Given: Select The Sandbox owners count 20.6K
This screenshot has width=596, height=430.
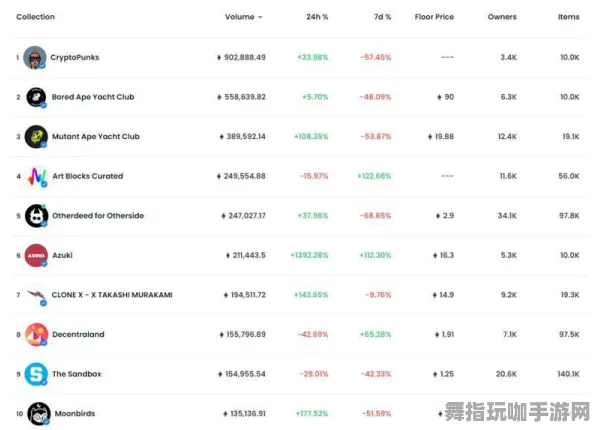Looking at the screenshot, I should pyautogui.click(x=506, y=374).
